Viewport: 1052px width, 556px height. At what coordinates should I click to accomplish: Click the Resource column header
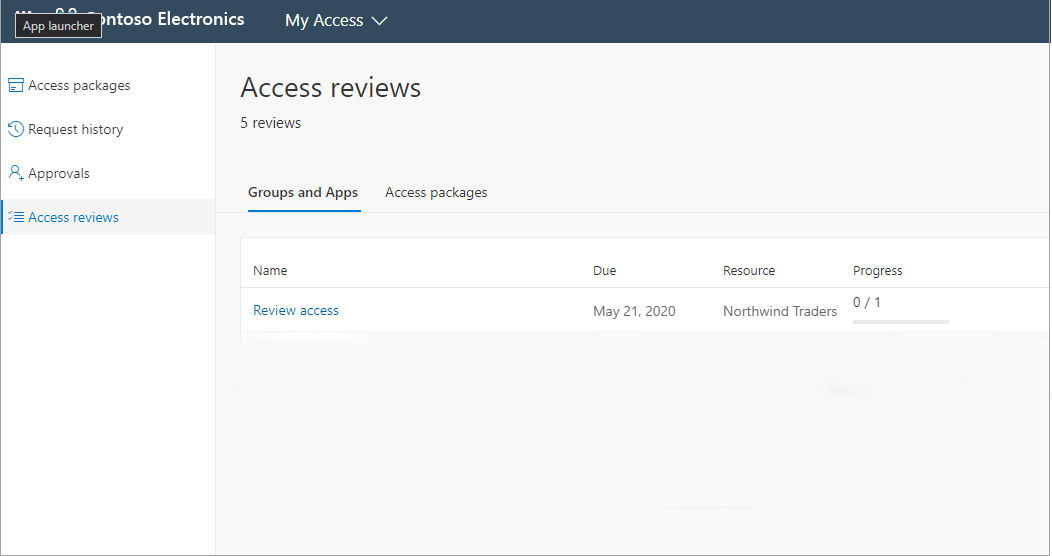pos(749,270)
